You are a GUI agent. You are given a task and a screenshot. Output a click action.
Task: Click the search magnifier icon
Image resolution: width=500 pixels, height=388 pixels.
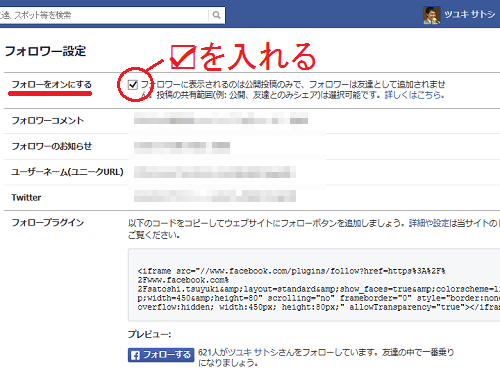click(x=217, y=15)
